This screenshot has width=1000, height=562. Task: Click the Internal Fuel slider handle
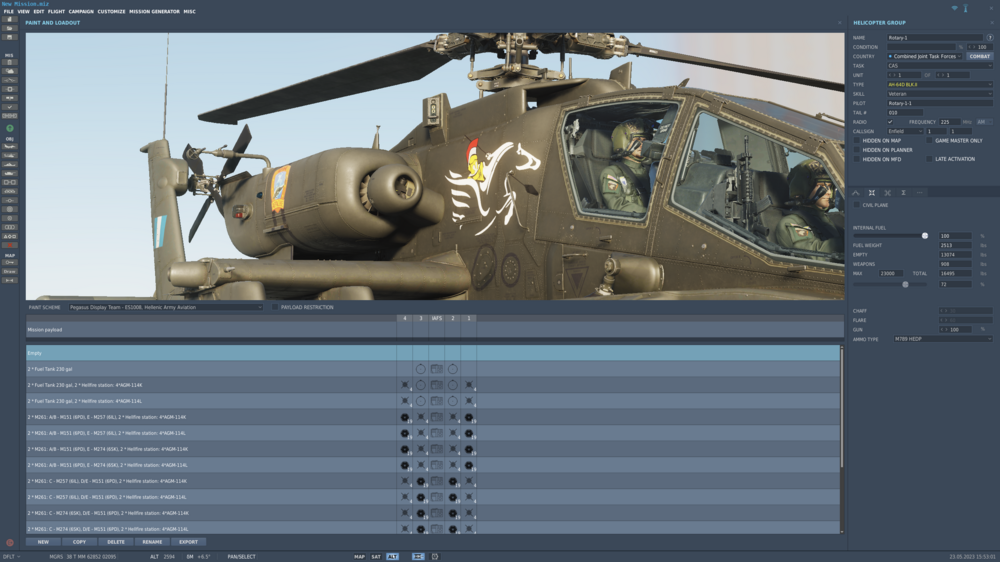[925, 236]
